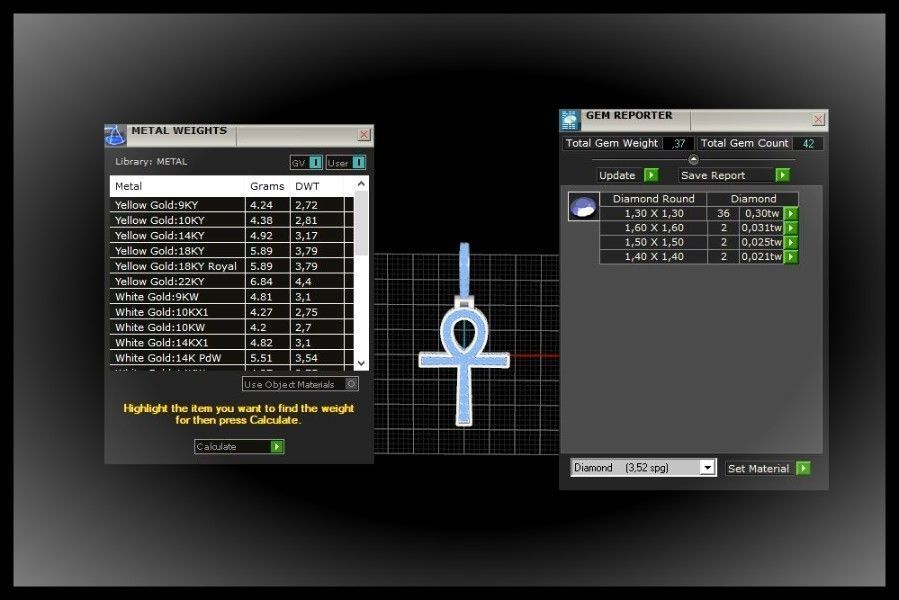Select Yellow Gold:10KY row
Screen dimensions: 899x600
coord(232,220)
